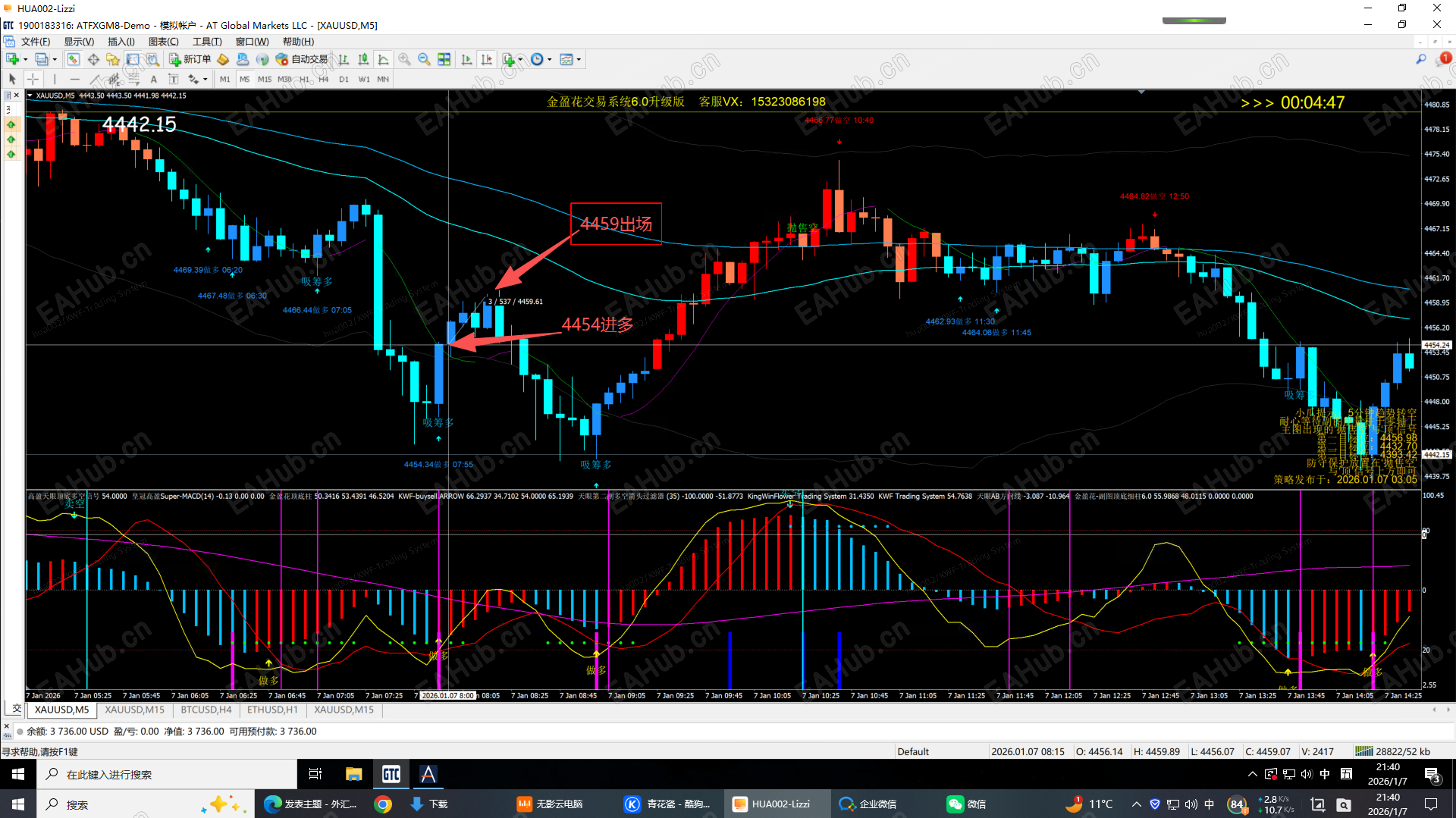Click the red notification badge icon
The image size is (1456, 818).
click(x=1445, y=58)
